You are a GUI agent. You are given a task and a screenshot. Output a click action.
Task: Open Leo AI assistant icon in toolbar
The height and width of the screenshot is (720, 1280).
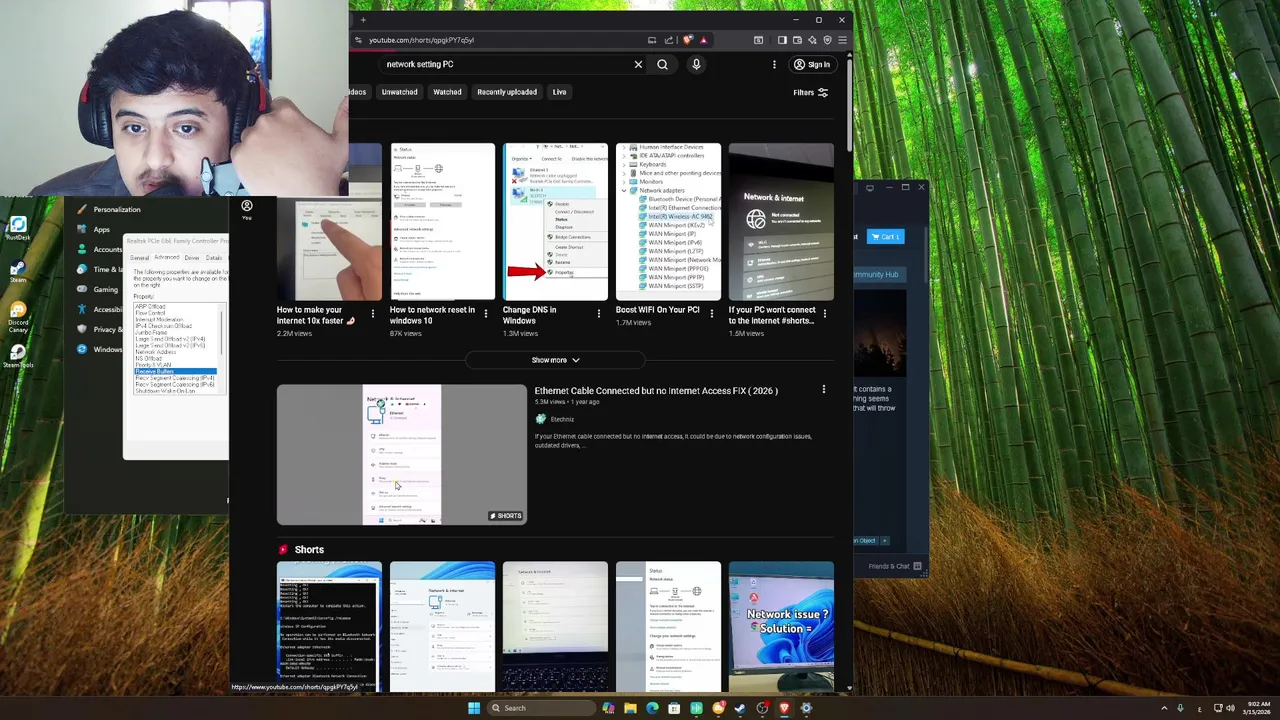click(812, 40)
